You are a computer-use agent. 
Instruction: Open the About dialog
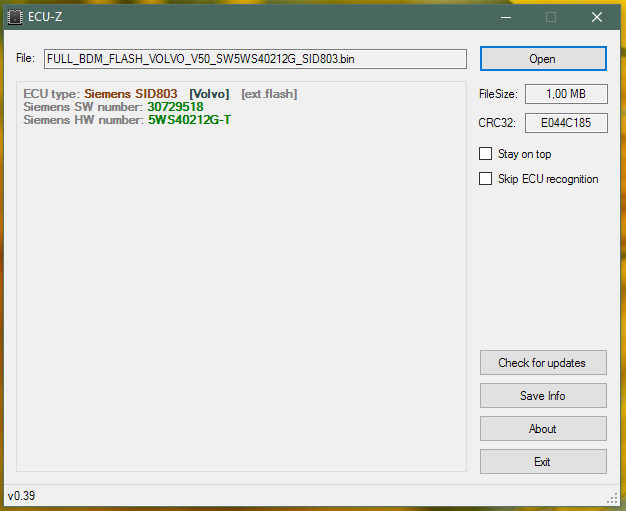click(543, 429)
